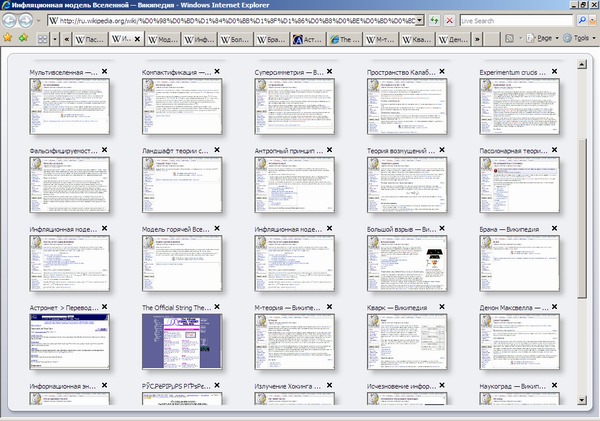The image size is (600, 421).
Task: Close the Мультивселенная thumbnail tab
Action: 104,72
